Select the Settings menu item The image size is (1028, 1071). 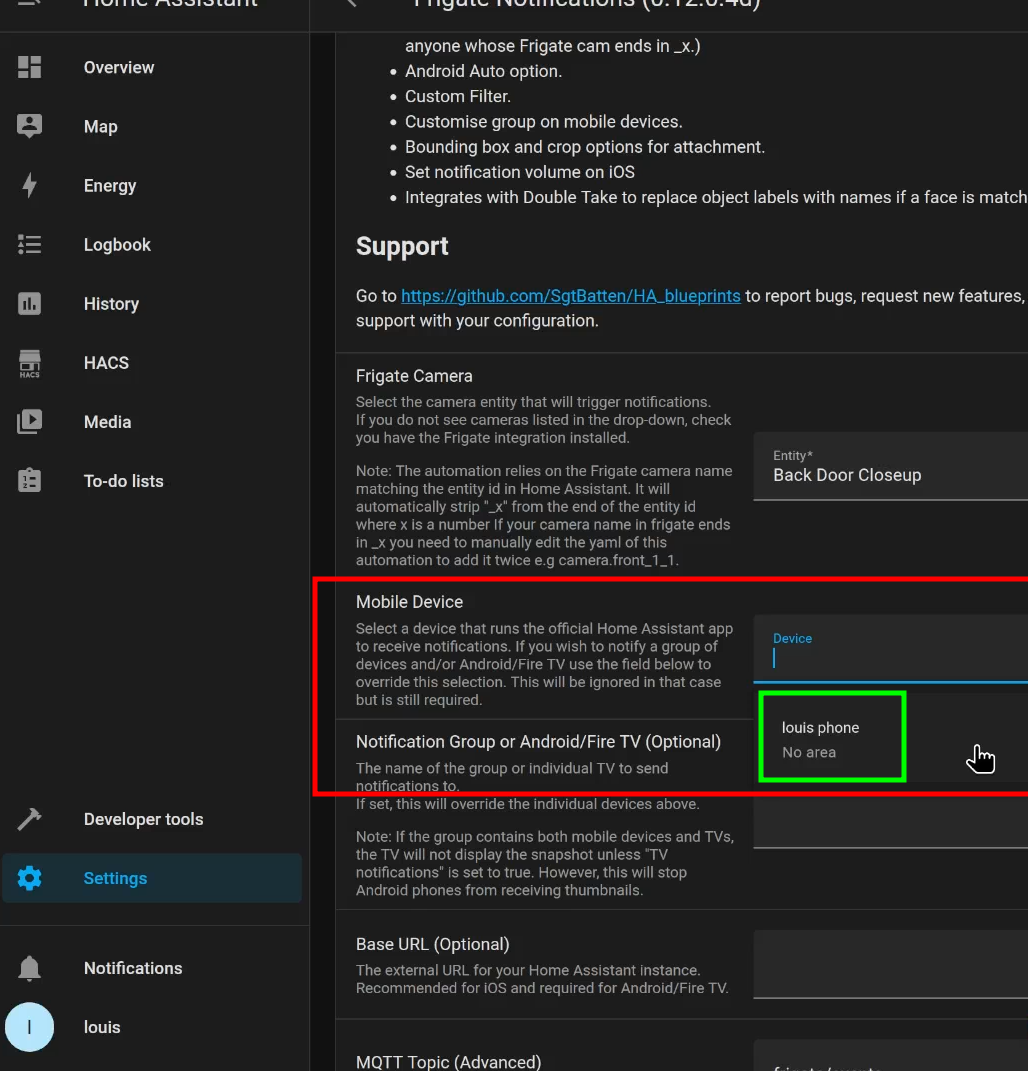click(x=152, y=878)
